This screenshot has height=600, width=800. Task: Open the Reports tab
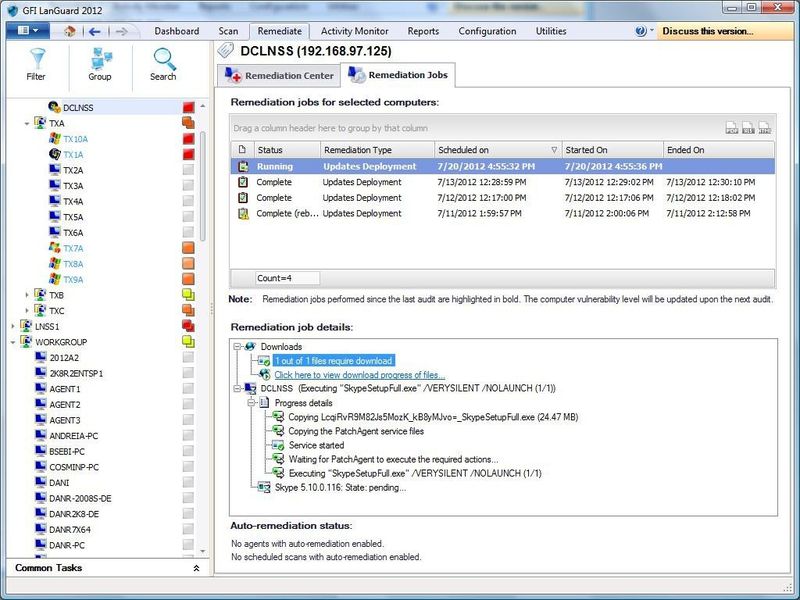coord(423,31)
